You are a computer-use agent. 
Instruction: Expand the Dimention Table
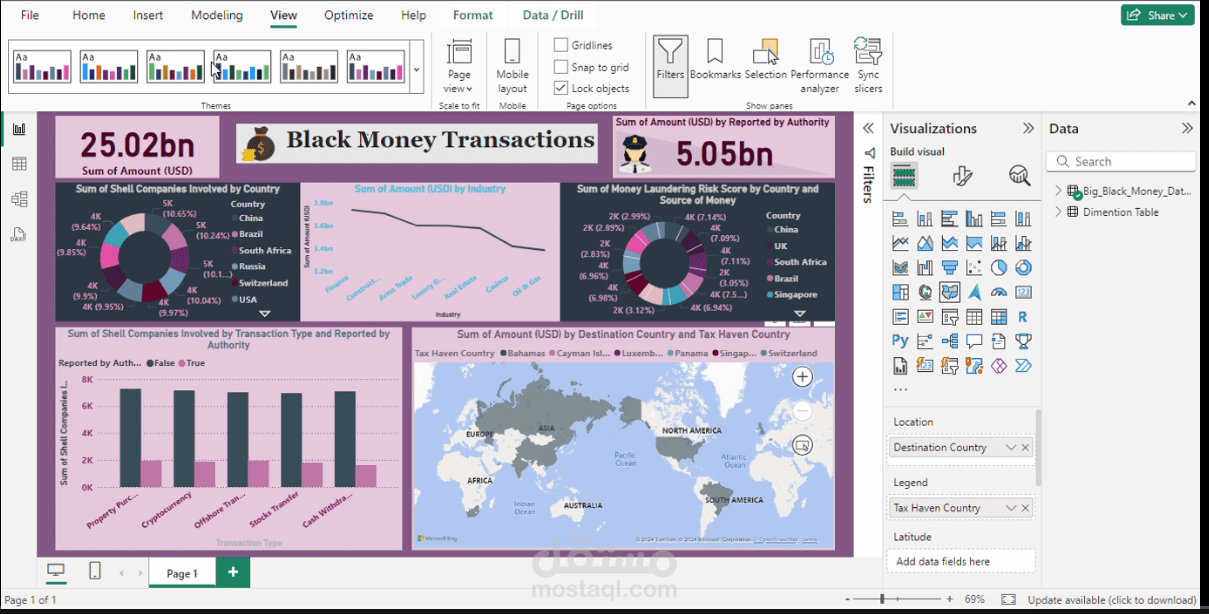coord(1058,212)
